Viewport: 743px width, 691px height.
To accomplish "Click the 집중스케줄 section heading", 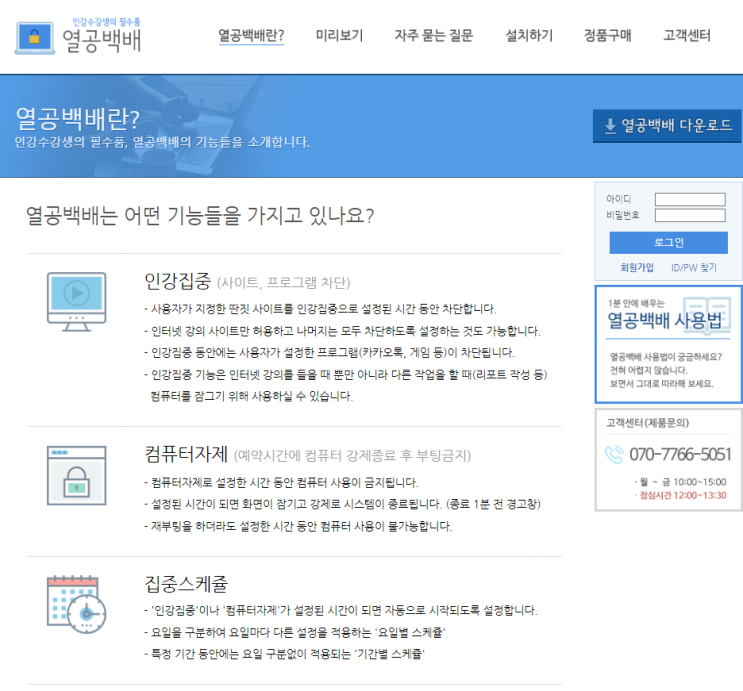I will tap(186, 584).
